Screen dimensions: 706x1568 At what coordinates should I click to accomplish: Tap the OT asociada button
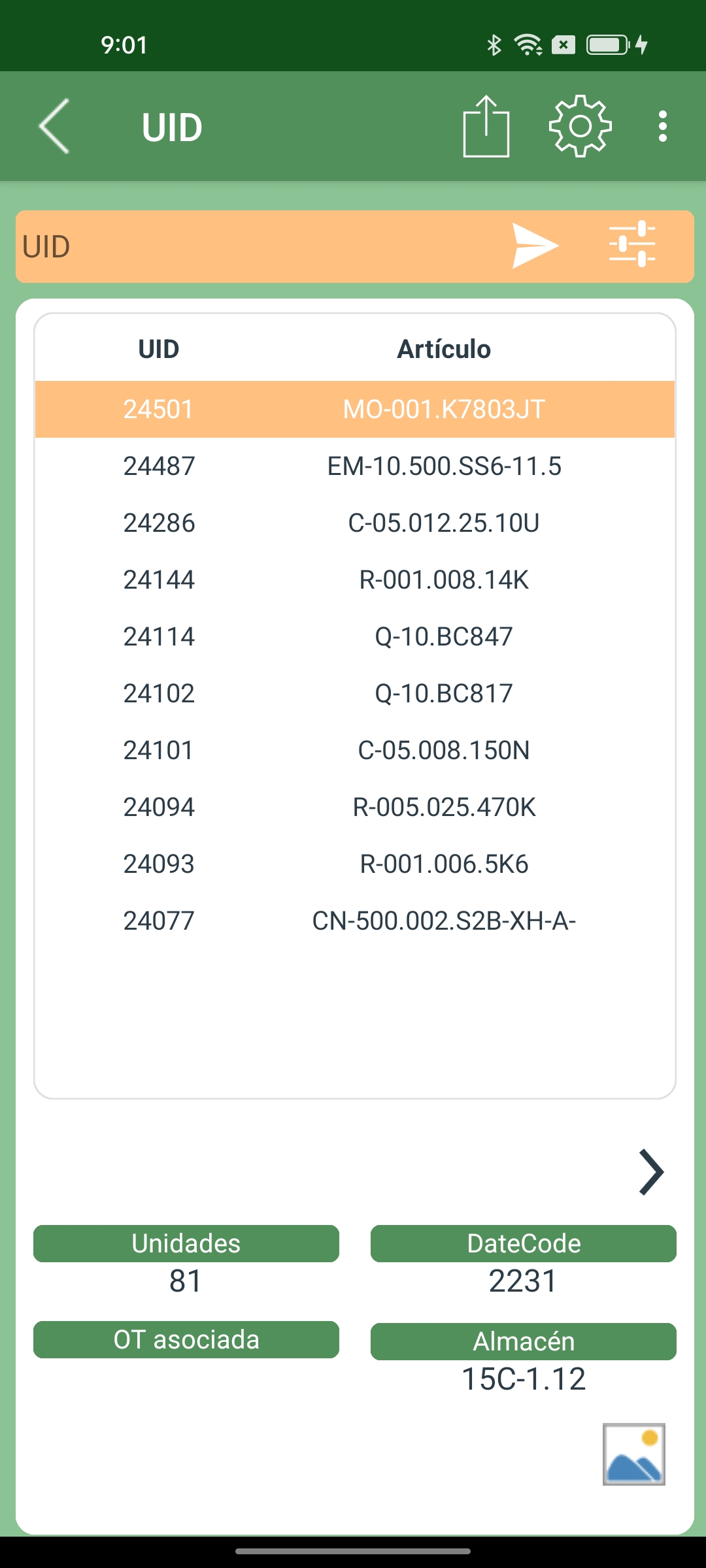coord(186,1339)
